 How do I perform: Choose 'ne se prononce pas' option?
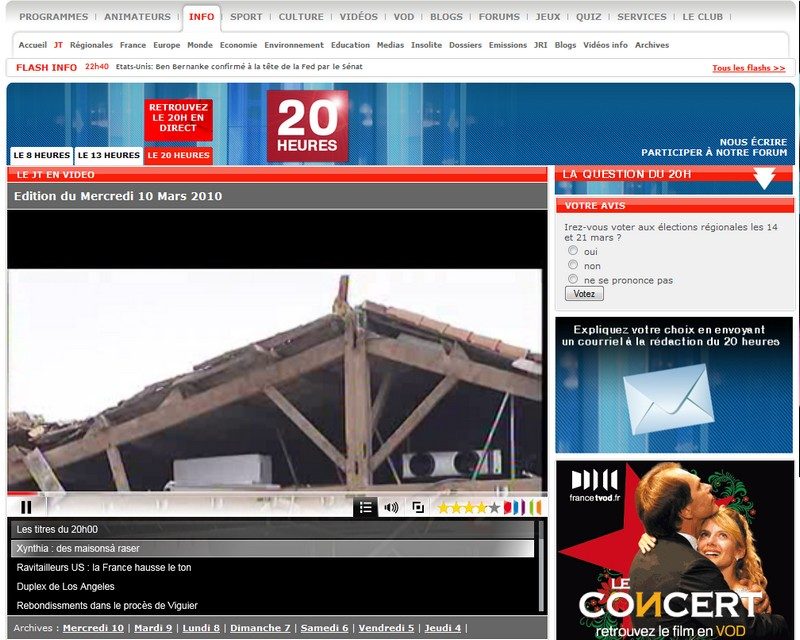(x=573, y=279)
